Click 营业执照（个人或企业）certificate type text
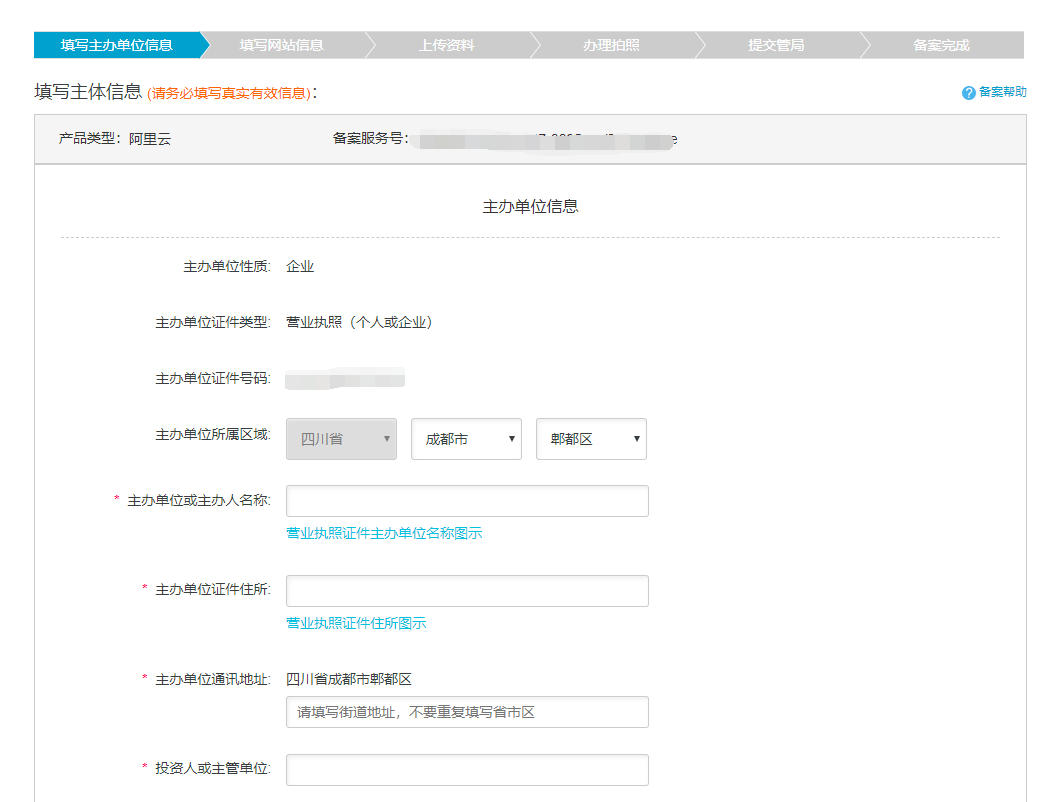 359,323
